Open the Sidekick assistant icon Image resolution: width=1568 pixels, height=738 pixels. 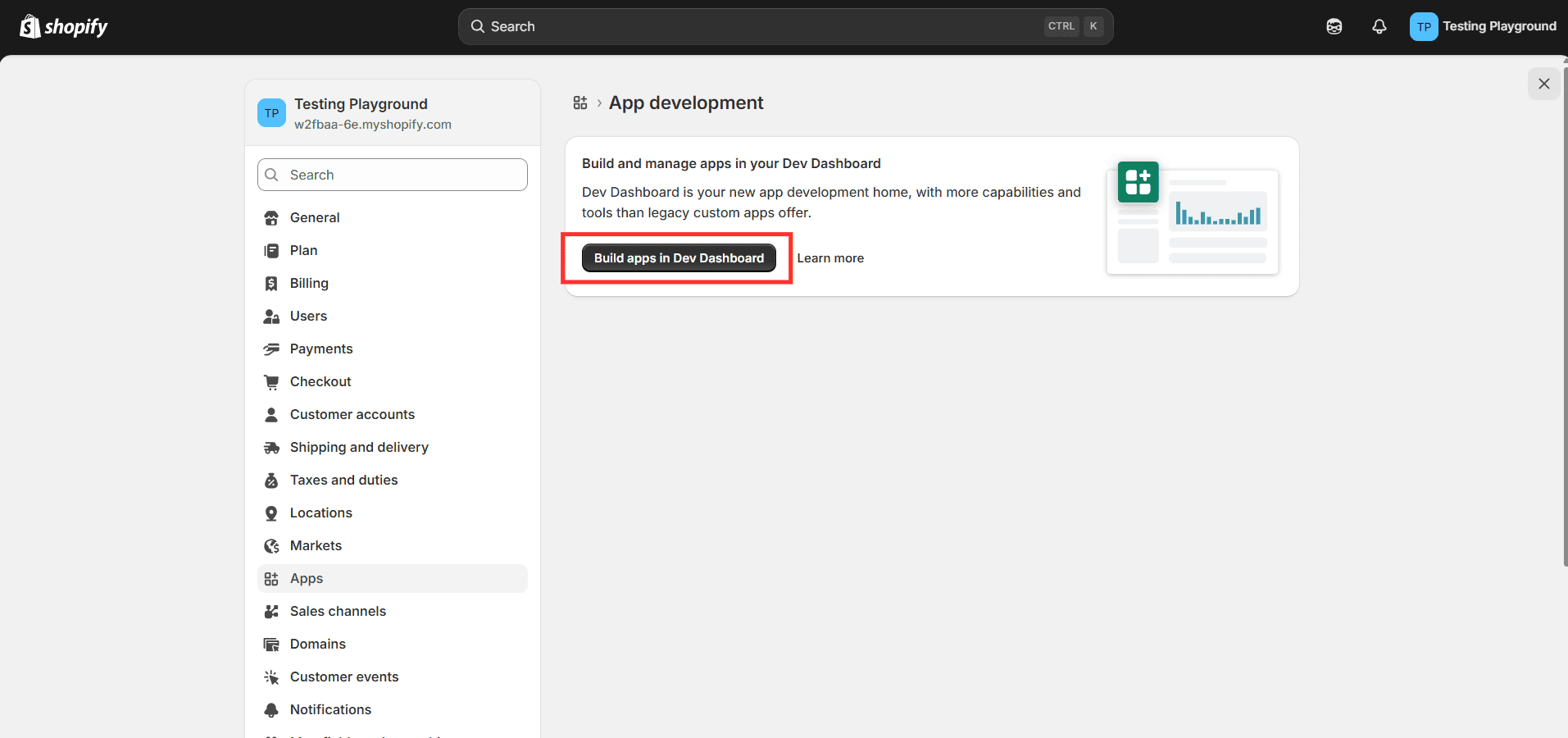[x=1334, y=27]
